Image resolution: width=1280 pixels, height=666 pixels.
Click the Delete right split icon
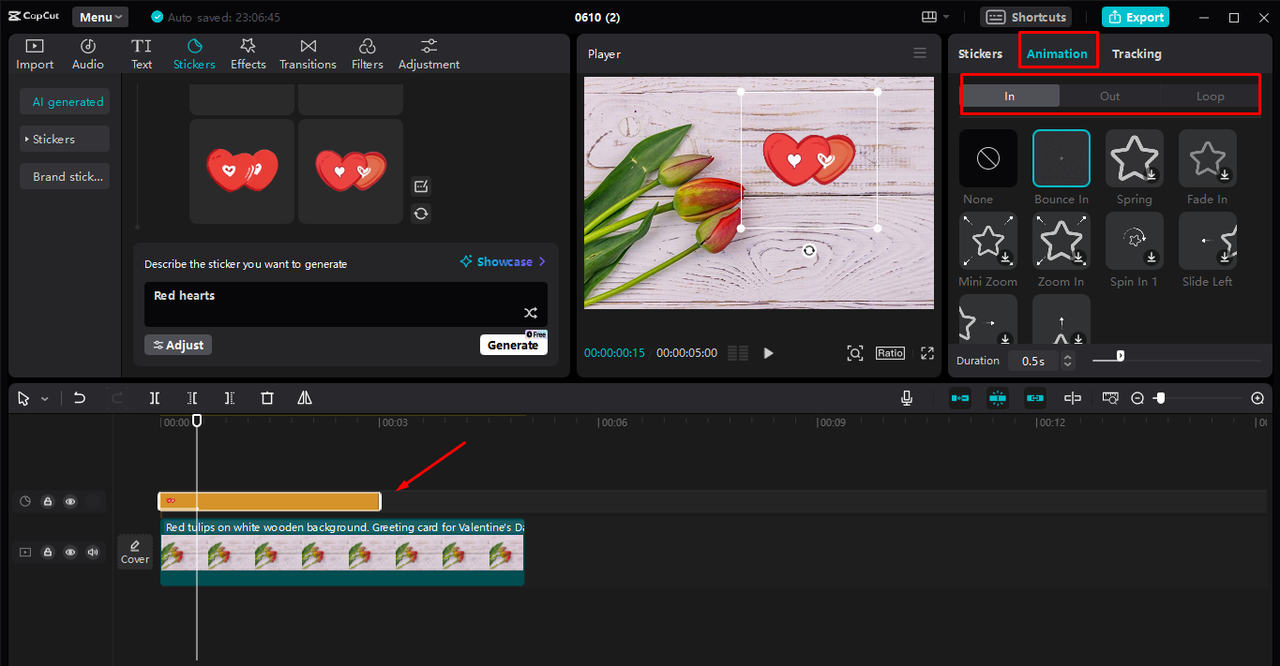tap(229, 398)
